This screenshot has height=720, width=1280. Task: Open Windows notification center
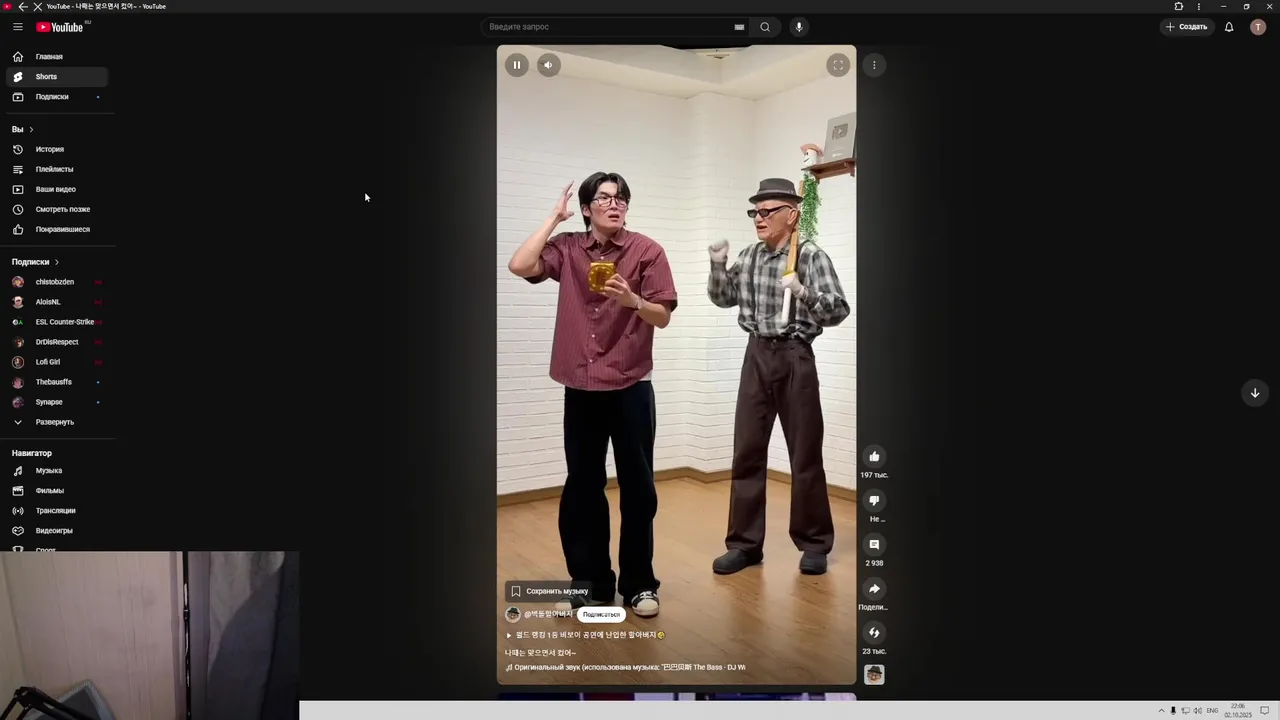coord(1265,710)
